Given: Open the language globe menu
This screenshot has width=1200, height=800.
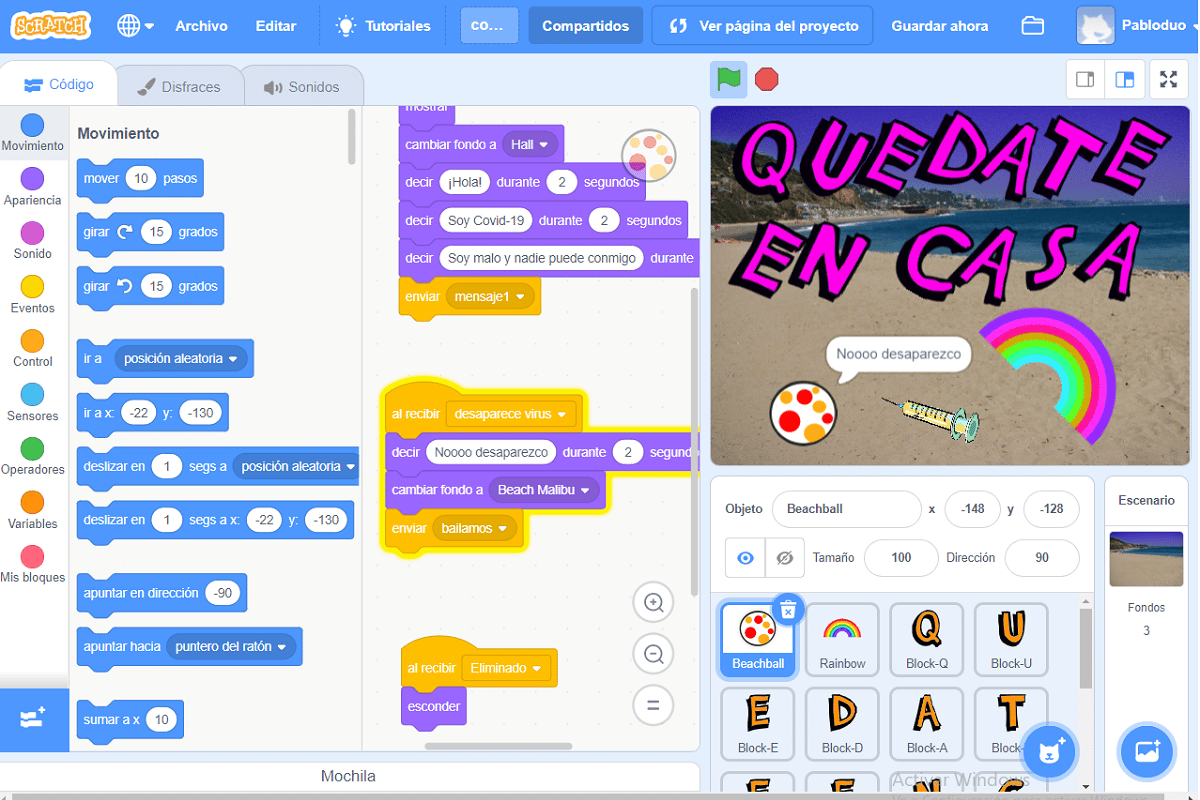Looking at the screenshot, I should tap(135, 26).
